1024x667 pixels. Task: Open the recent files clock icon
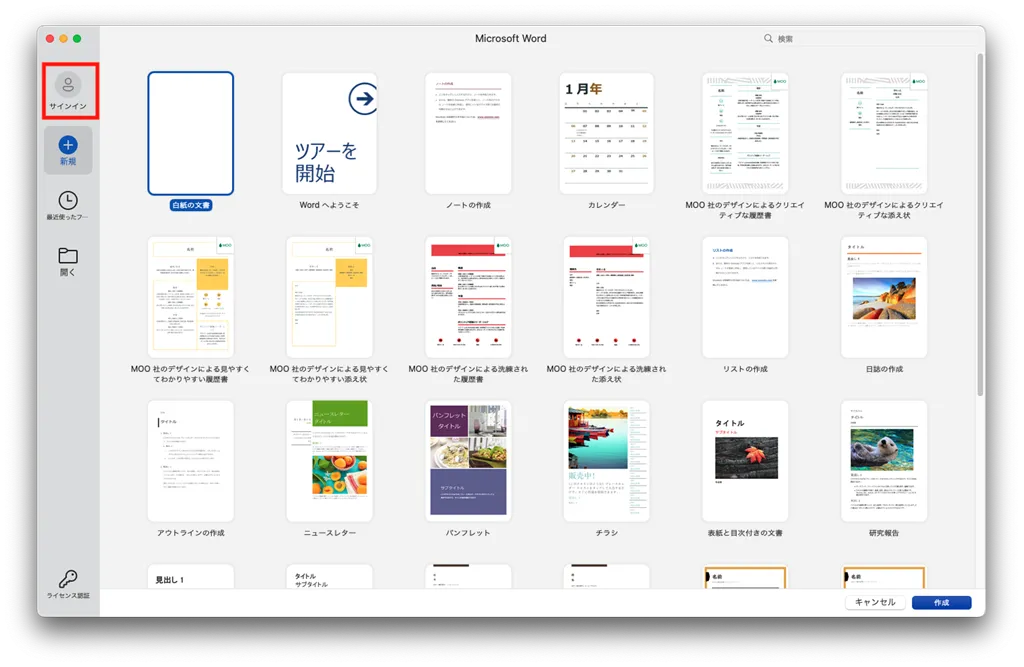point(68,201)
